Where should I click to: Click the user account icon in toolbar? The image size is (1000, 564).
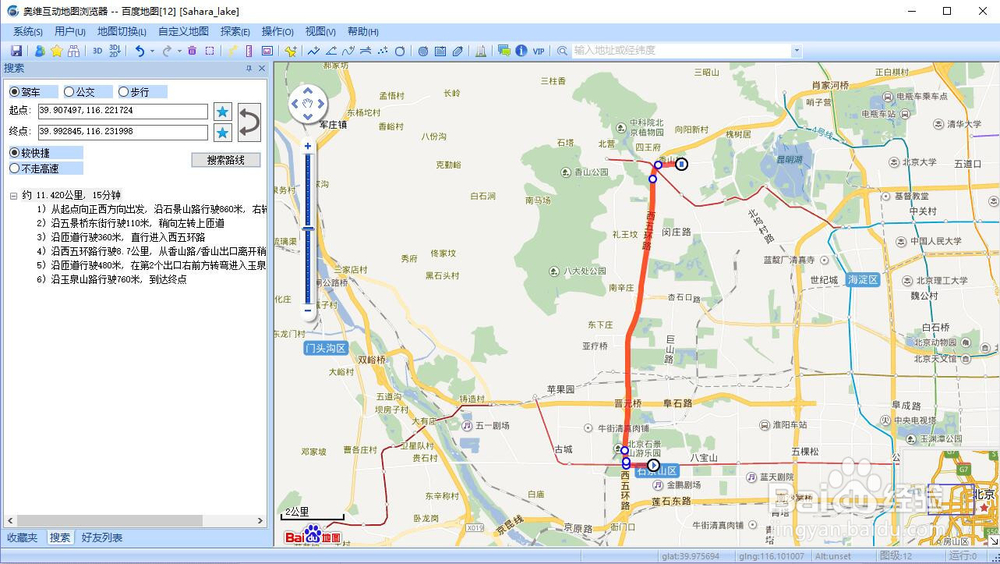click(40, 51)
